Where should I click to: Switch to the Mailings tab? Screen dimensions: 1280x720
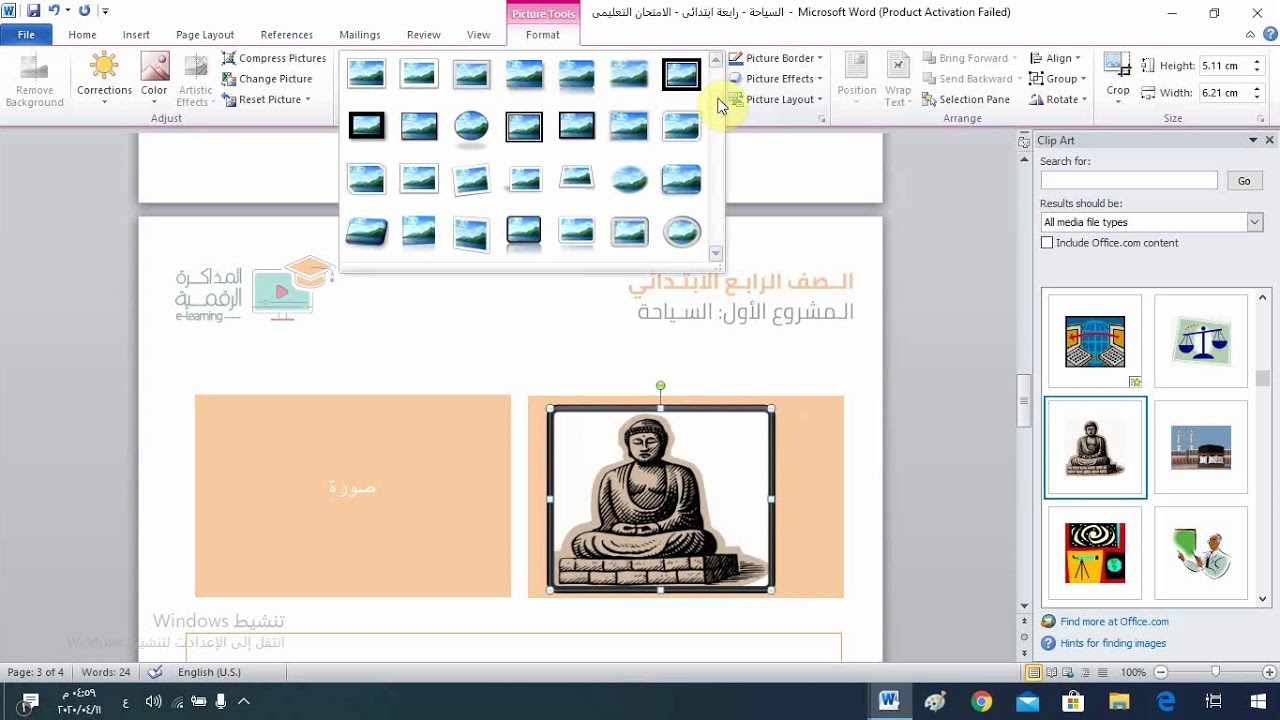360,35
